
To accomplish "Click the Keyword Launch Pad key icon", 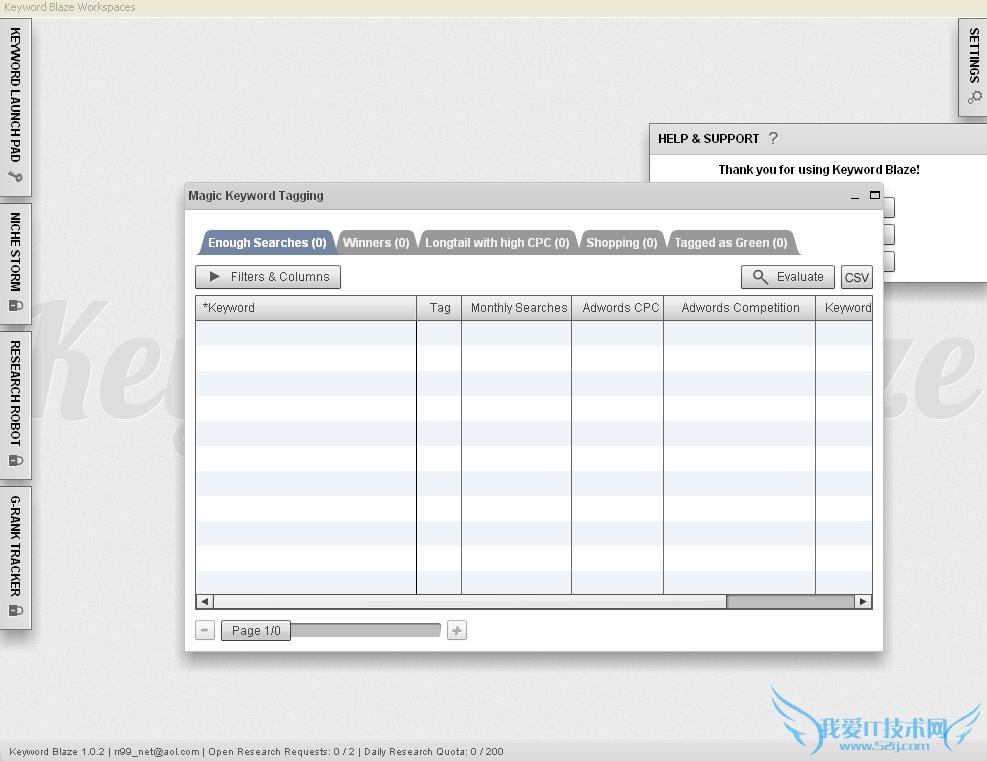I will [15, 177].
